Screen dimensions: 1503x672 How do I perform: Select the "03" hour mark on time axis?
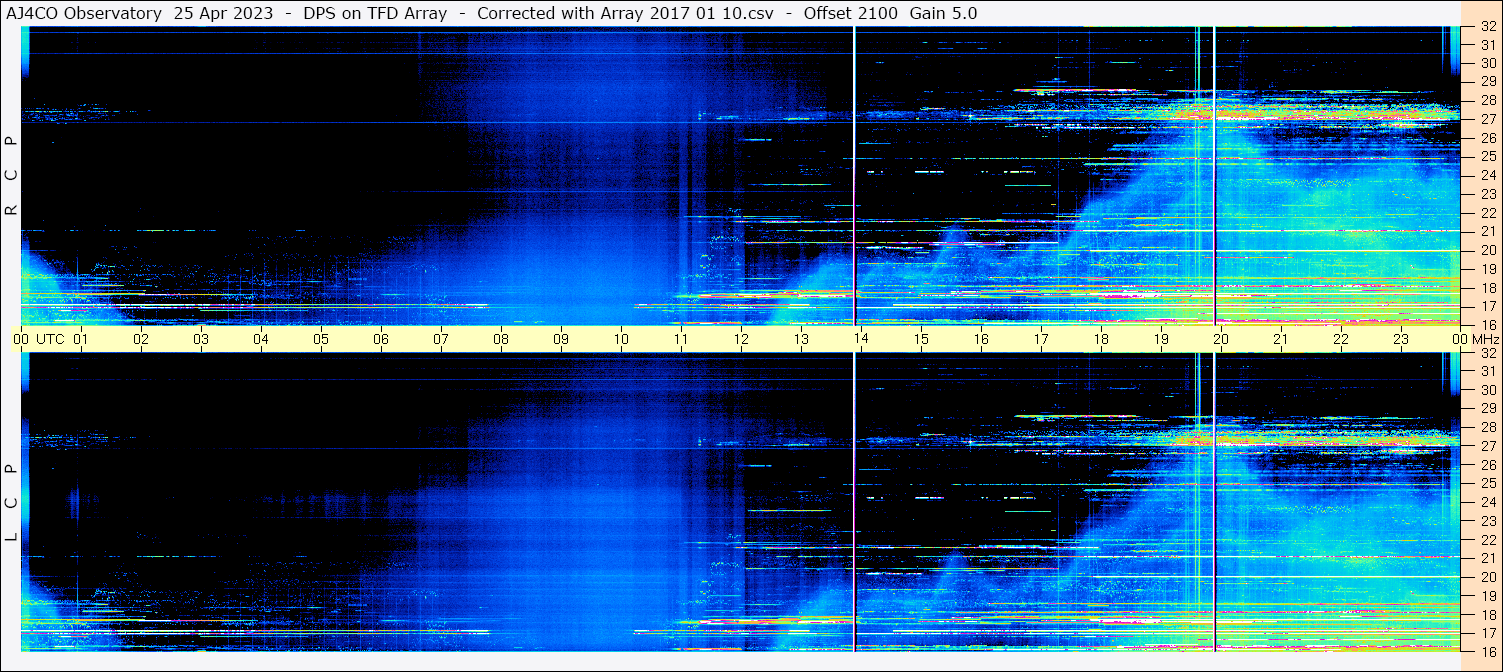[x=201, y=339]
